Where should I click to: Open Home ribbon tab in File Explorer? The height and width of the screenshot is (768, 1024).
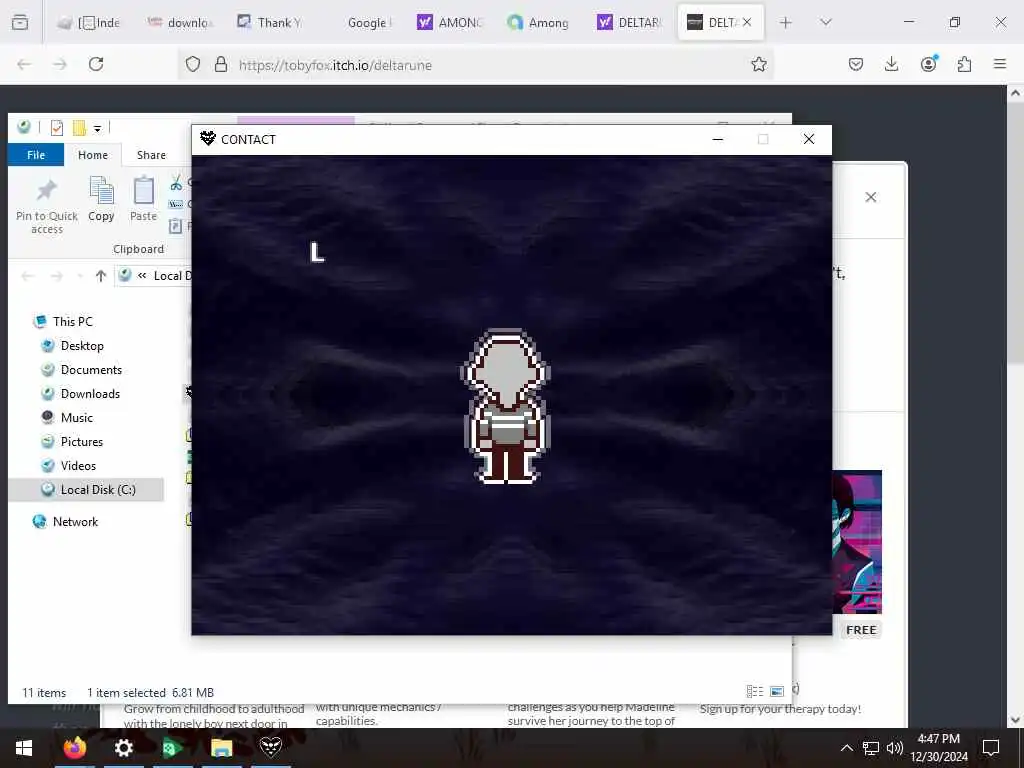tap(93, 155)
